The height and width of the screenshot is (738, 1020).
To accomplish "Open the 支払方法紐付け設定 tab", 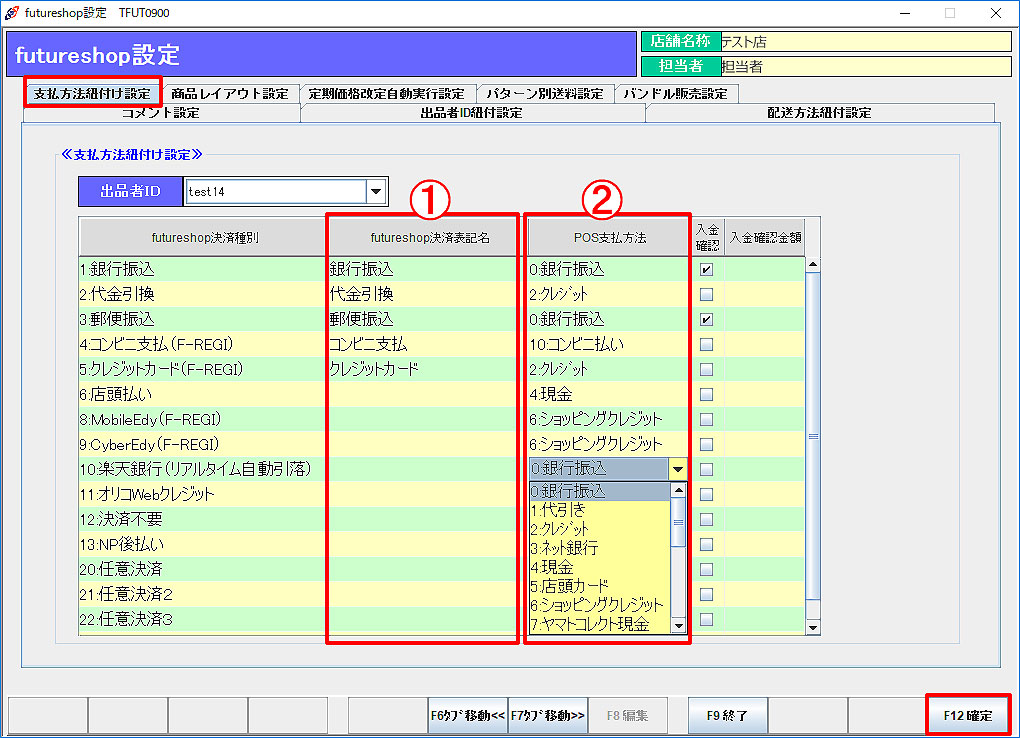I will [92, 93].
